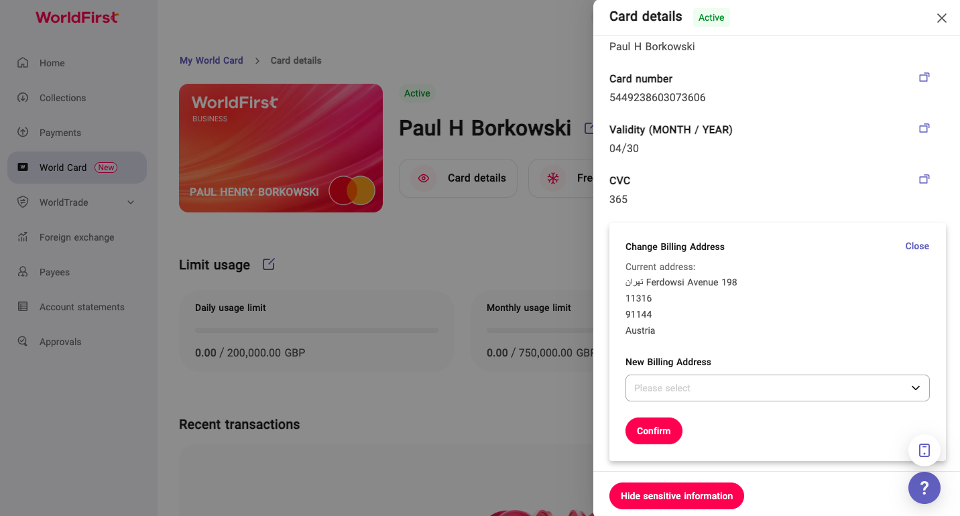Viewport: 960px width, 516px height.
Task: Click the WorldFirst business card image
Action: (x=281, y=148)
